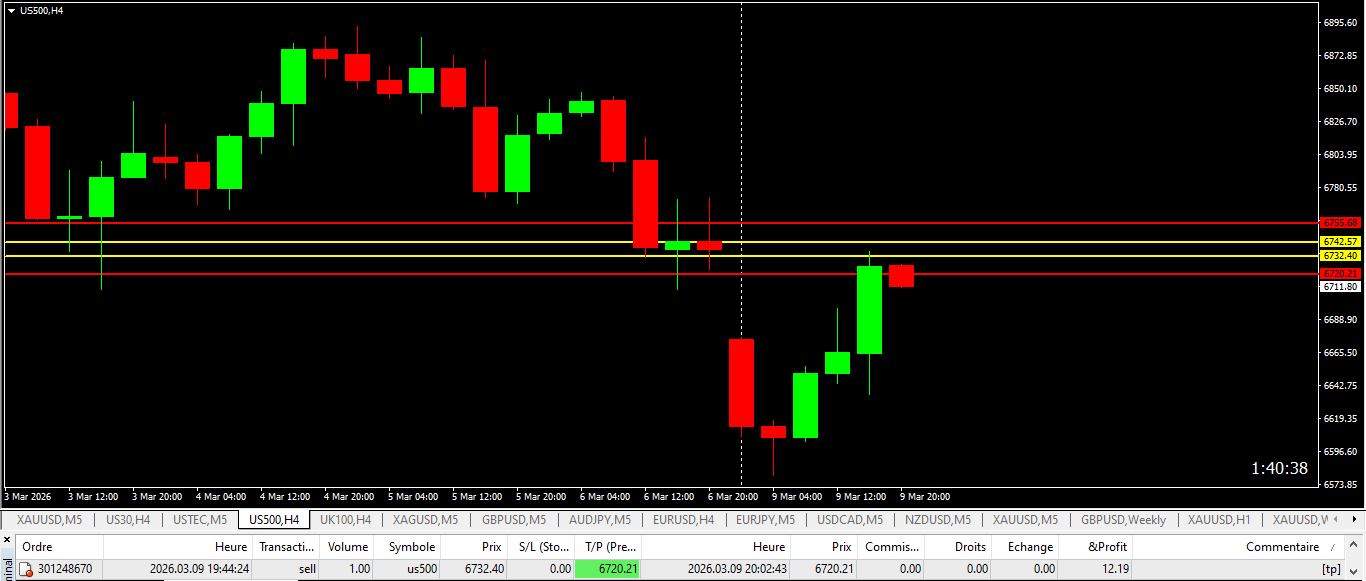Click the 6895.60 price scale value

(x=1340, y=22)
